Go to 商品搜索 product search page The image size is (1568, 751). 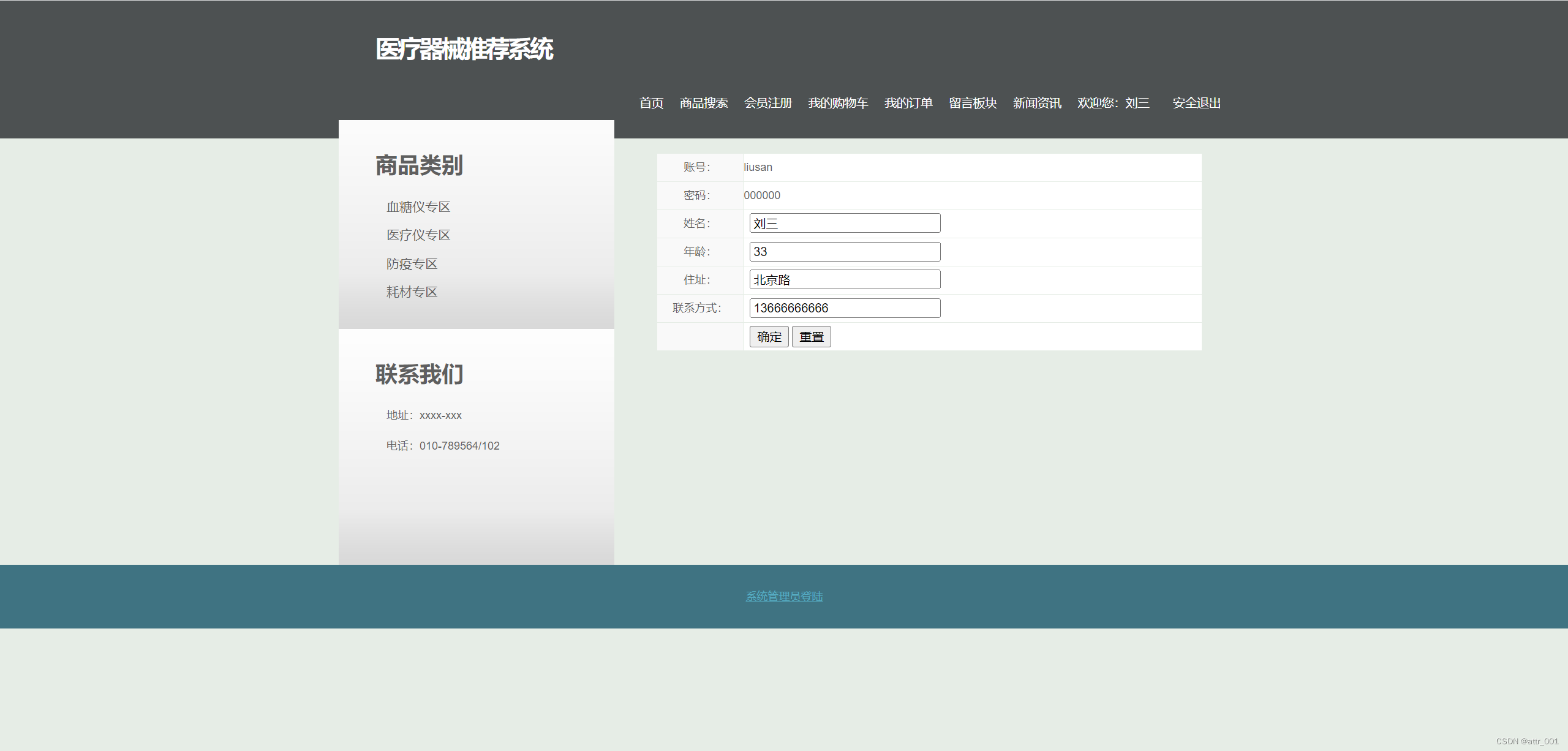[x=704, y=103]
